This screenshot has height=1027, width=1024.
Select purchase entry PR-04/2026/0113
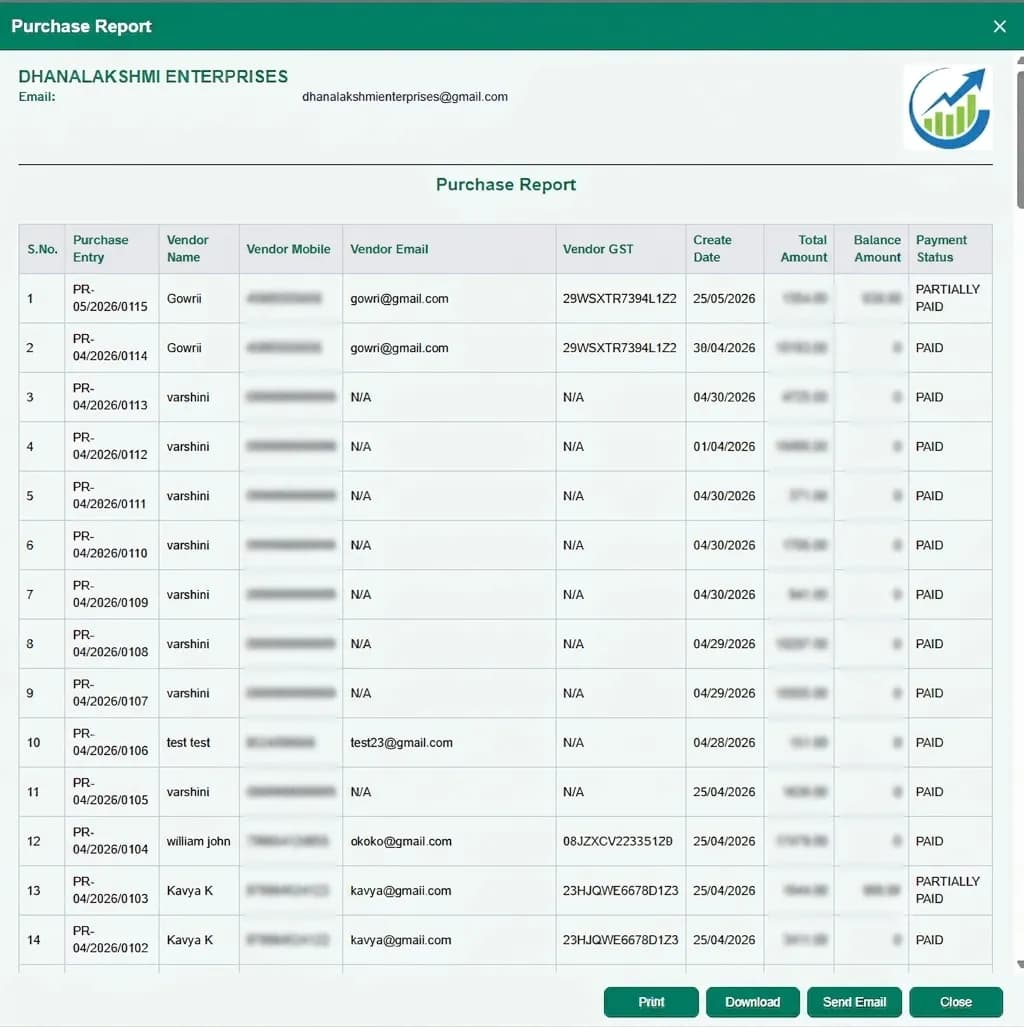tap(110, 396)
